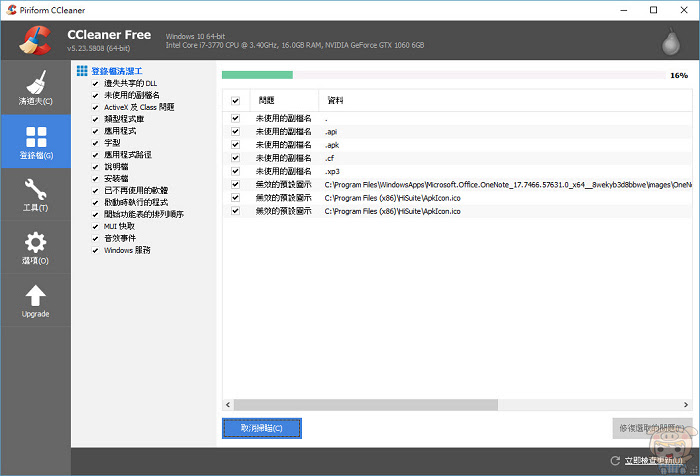Sort results by 資料 column header
Screen dimensions: 700x476
(x=505, y=100)
